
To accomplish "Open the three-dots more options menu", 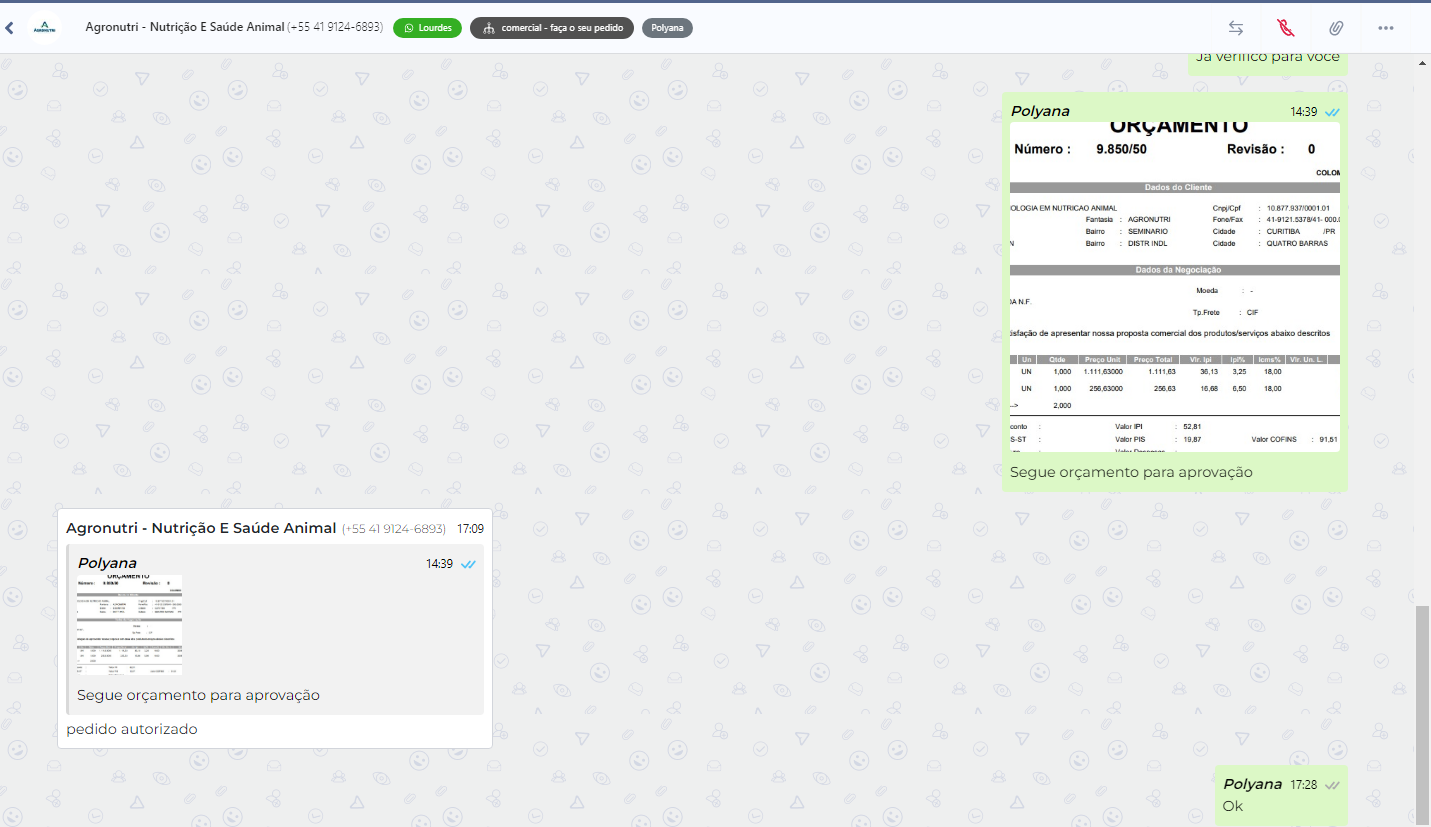I will tap(1385, 28).
